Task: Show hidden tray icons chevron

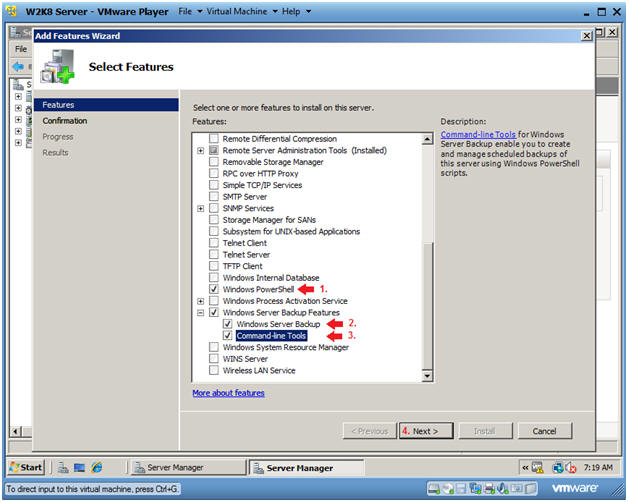Action: pos(525,468)
